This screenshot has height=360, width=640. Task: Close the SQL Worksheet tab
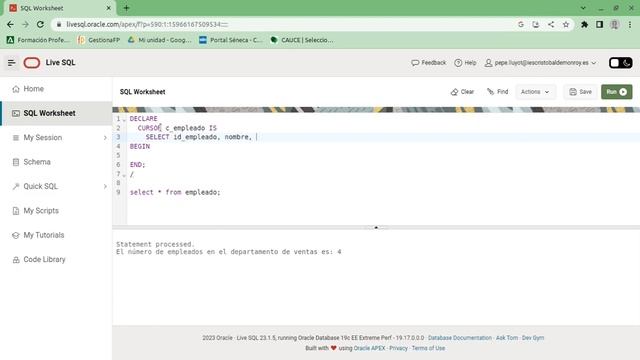(109, 8)
